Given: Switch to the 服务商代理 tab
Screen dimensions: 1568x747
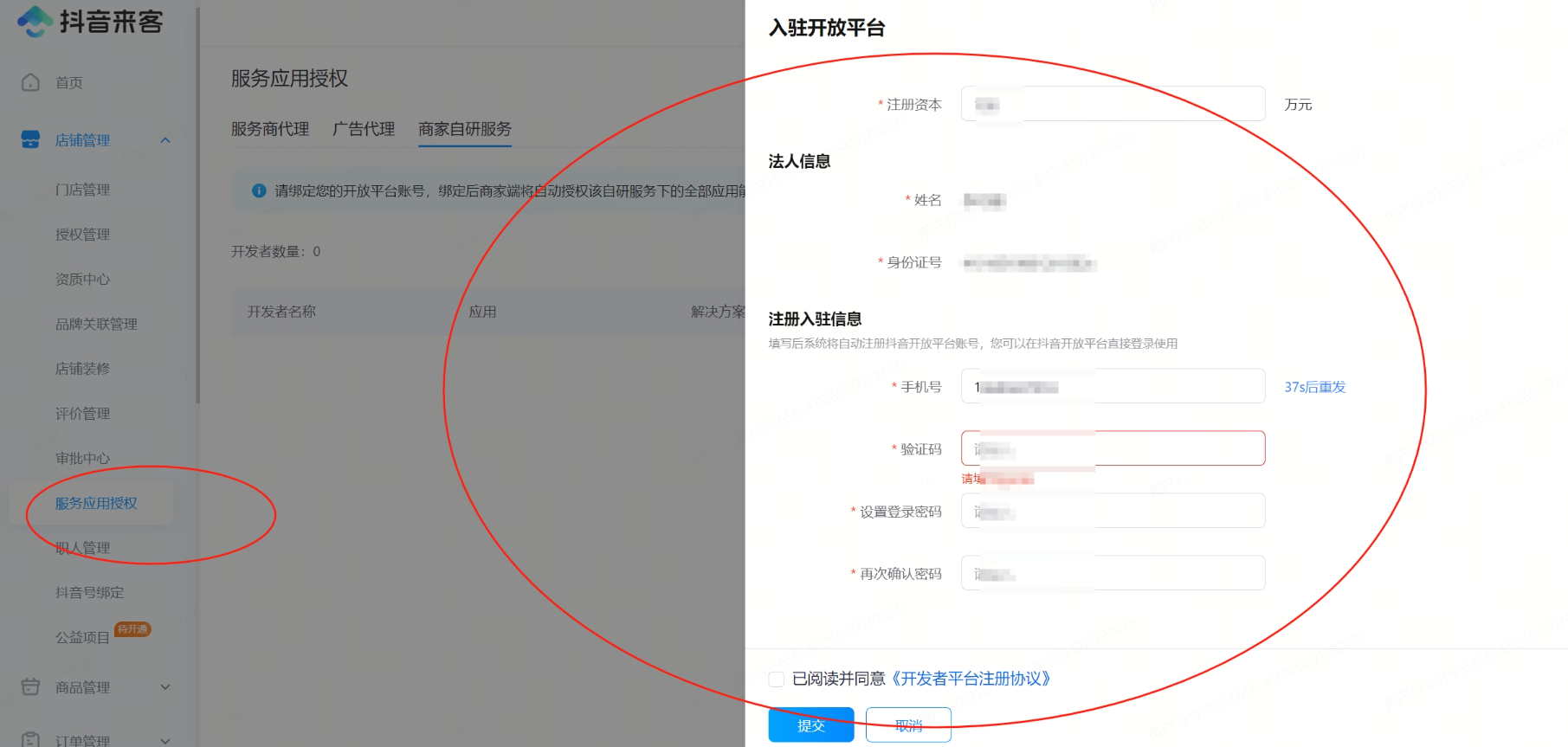Looking at the screenshot, I should coord(270,129).
